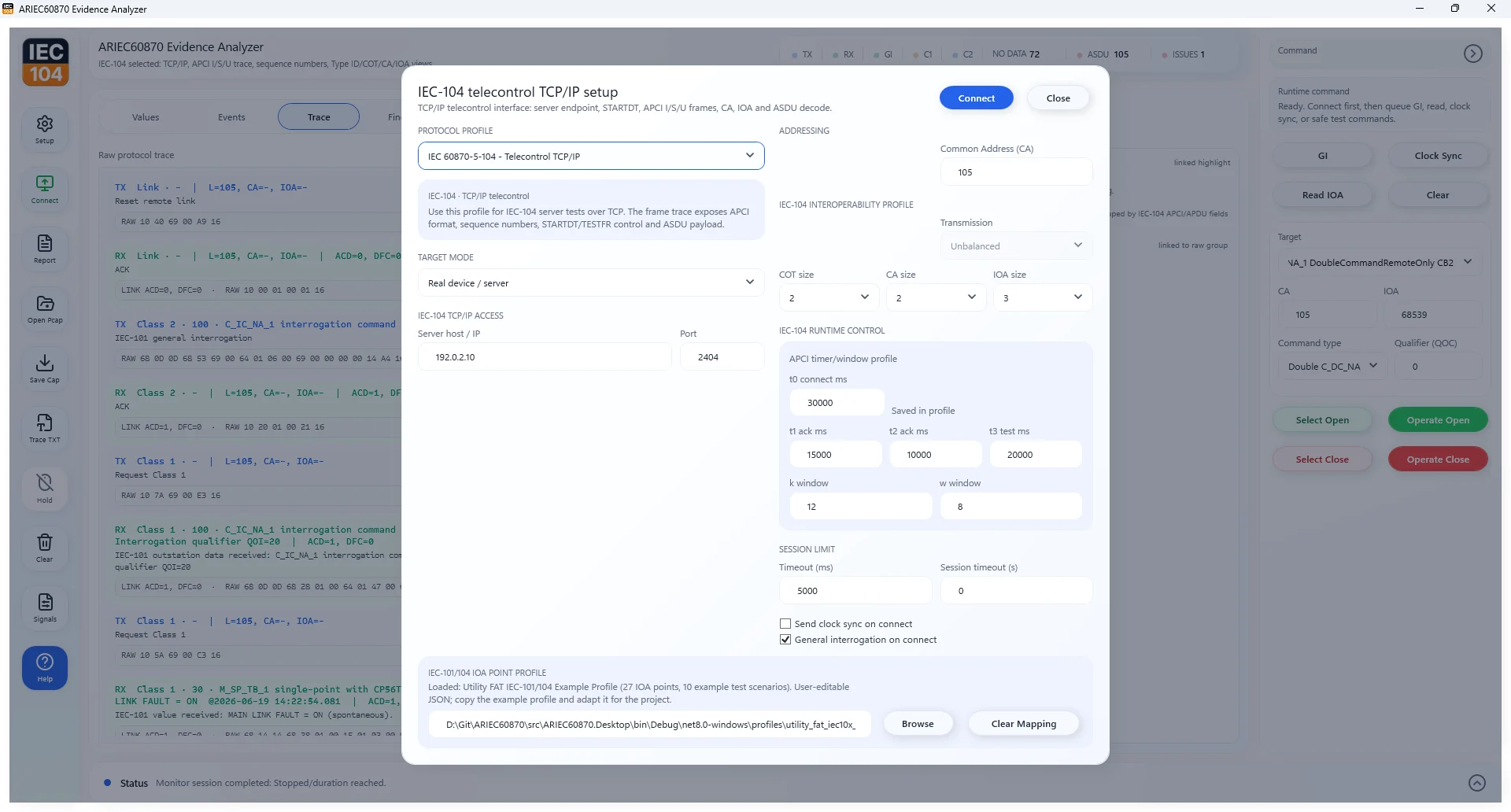Click the t2 ack ms field
This screenshot has height=812, width=1511.
pyautogui.click(x=936, y=455)
